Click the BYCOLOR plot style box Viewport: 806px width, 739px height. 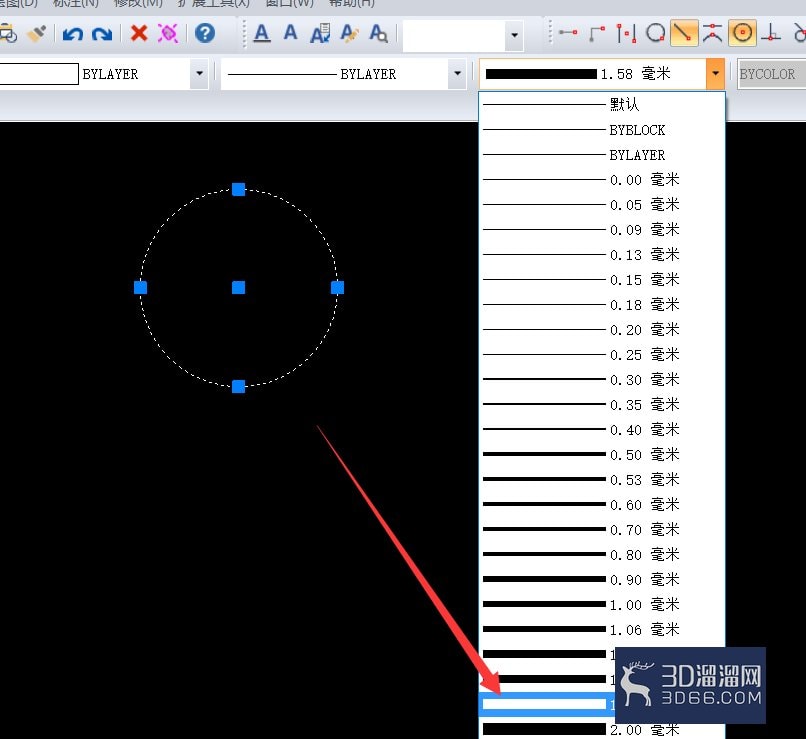[x=771, y=74]
